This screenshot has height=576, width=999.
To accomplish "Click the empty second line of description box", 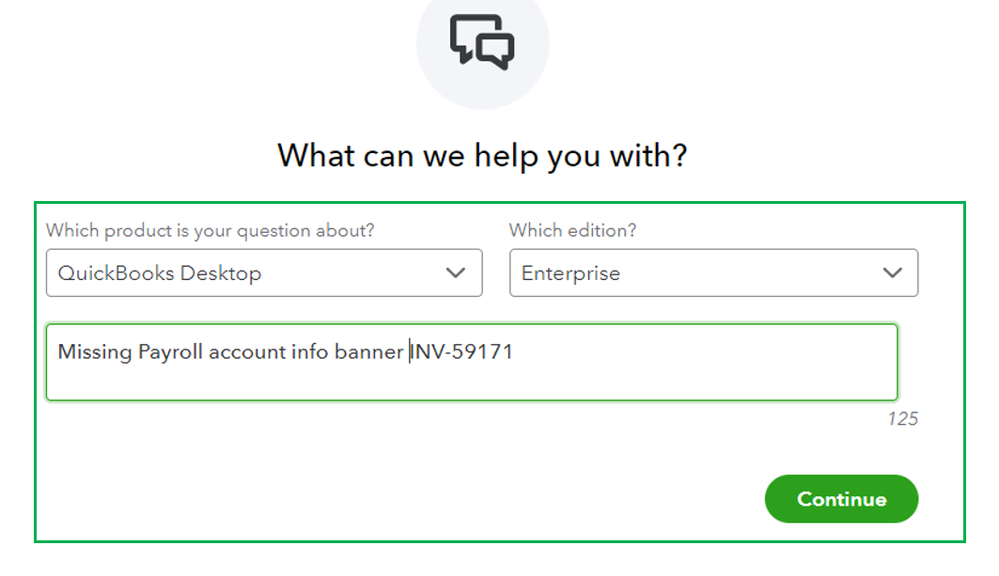I will (x=470, y=381).
